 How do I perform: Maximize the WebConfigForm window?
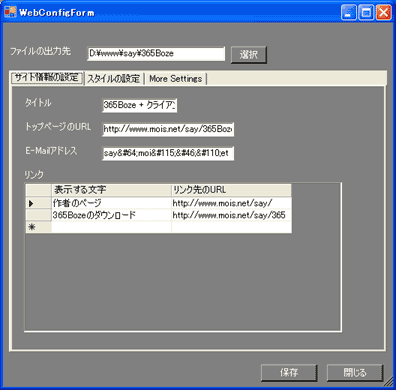(x=366, y=13)
